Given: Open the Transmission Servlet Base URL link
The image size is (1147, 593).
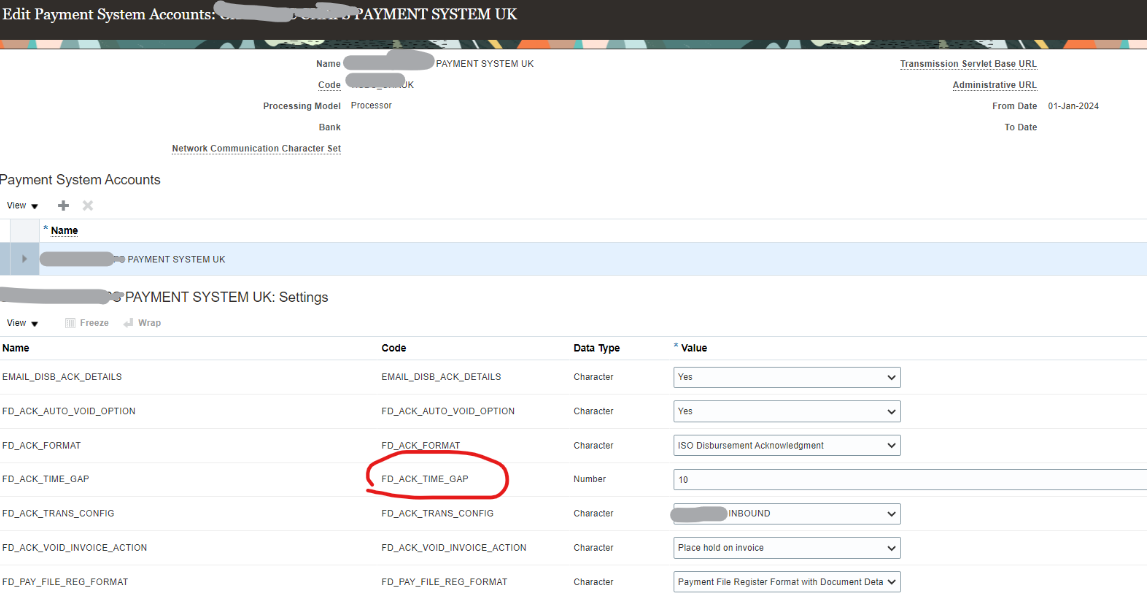Looking at the screenshot, I should coord(966,63).
